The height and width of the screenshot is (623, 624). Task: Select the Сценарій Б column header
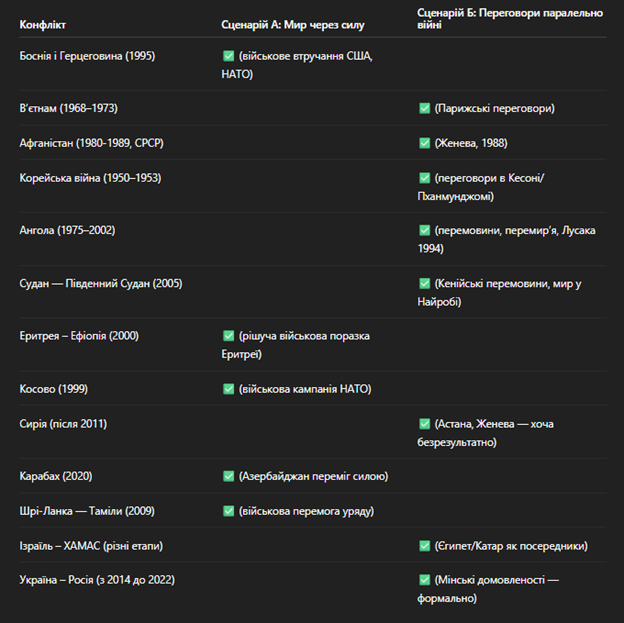tap(510, 19)
